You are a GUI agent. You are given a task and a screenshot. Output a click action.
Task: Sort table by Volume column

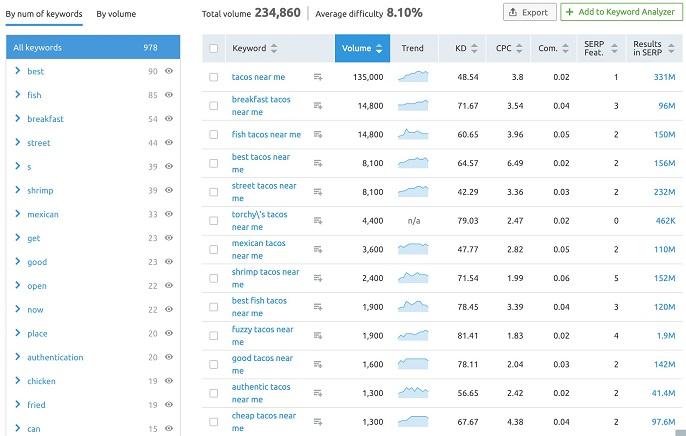(362, 48)
